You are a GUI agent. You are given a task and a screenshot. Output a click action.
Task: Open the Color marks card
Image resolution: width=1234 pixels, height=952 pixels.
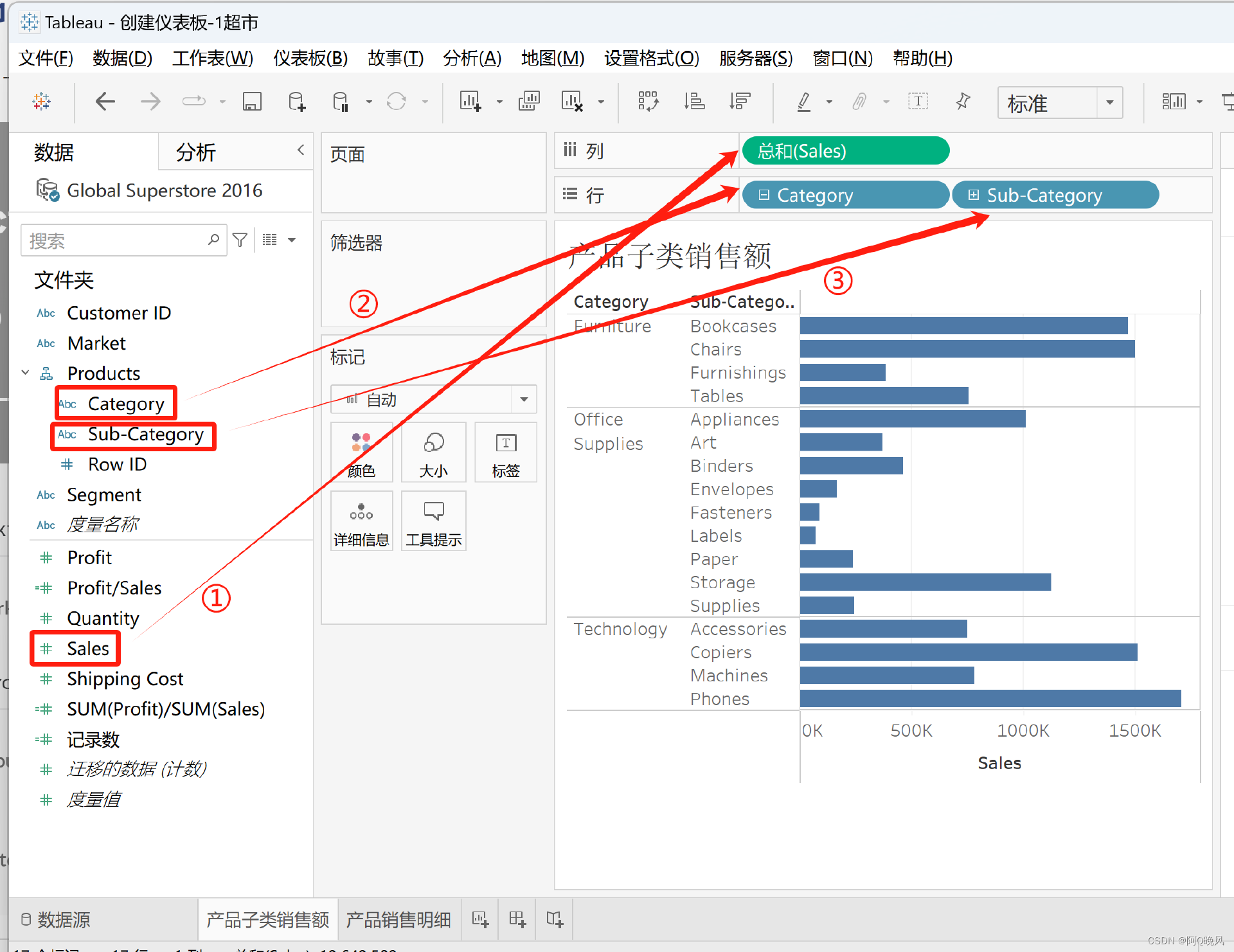point(361,453)
